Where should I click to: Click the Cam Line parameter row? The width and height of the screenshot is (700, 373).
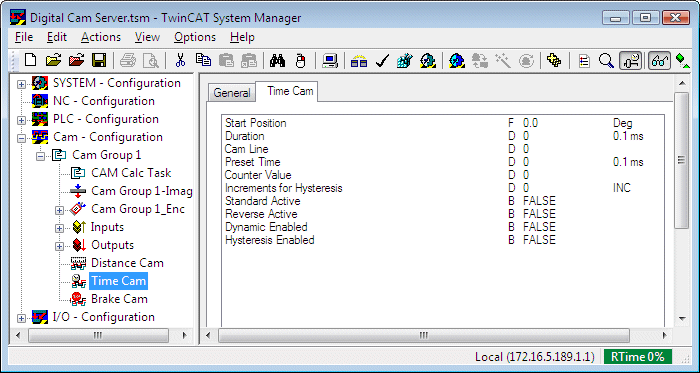tap(442, 149)
